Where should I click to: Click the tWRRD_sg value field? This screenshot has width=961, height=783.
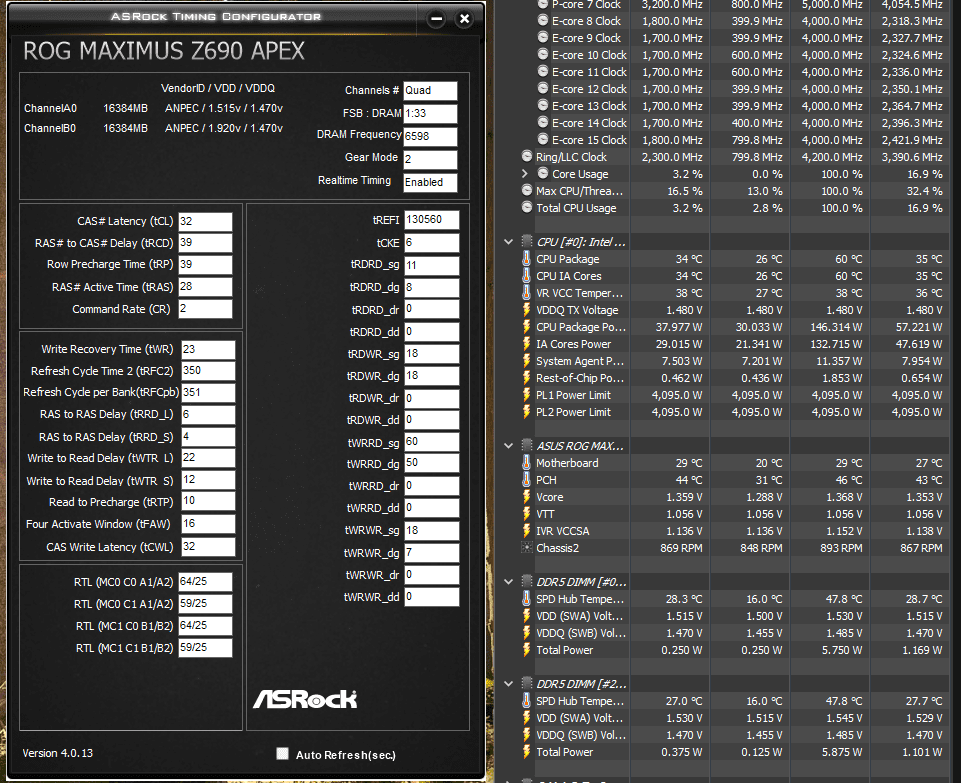(431, 442)
